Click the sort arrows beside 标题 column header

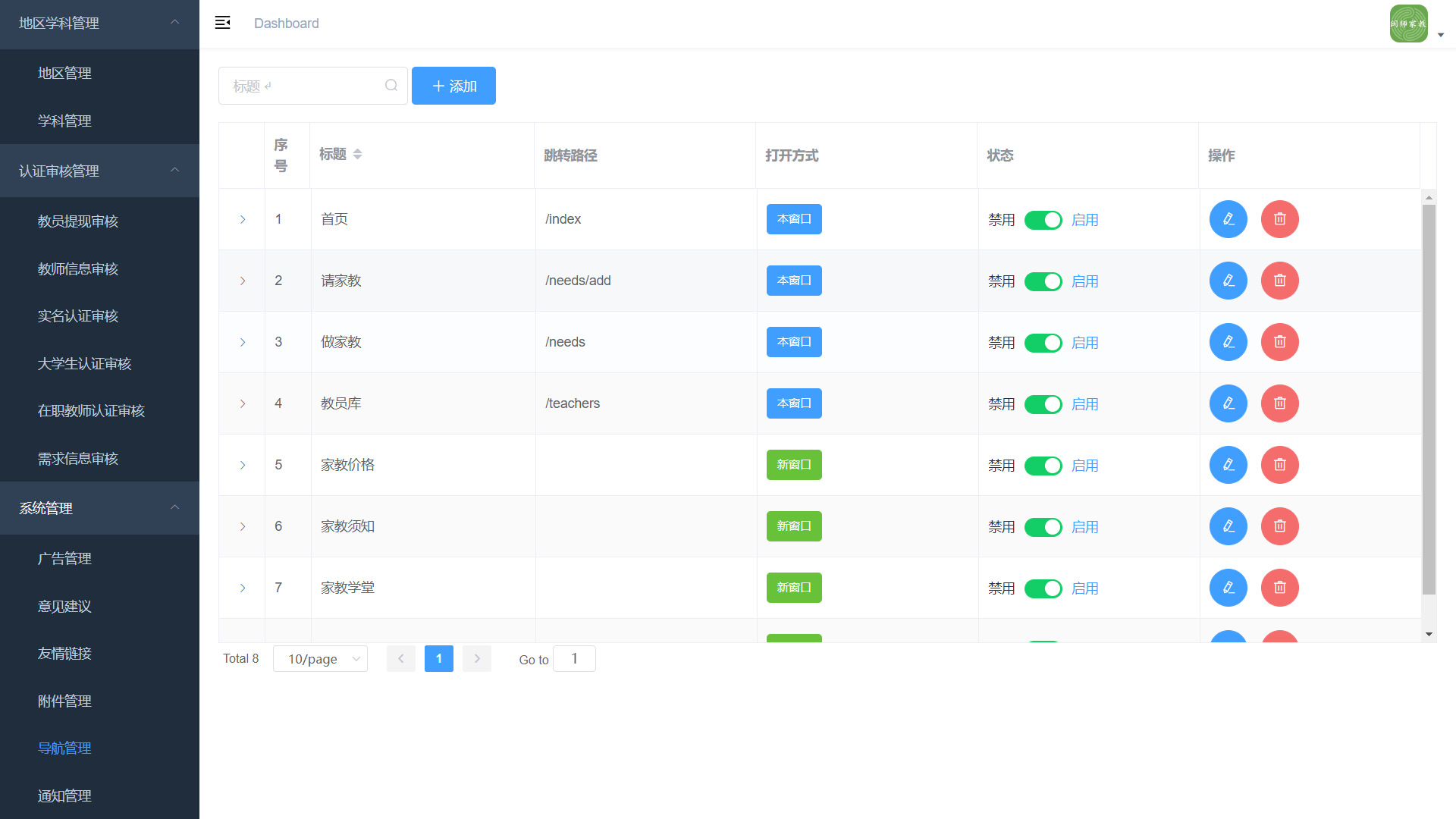click(357, 154)
